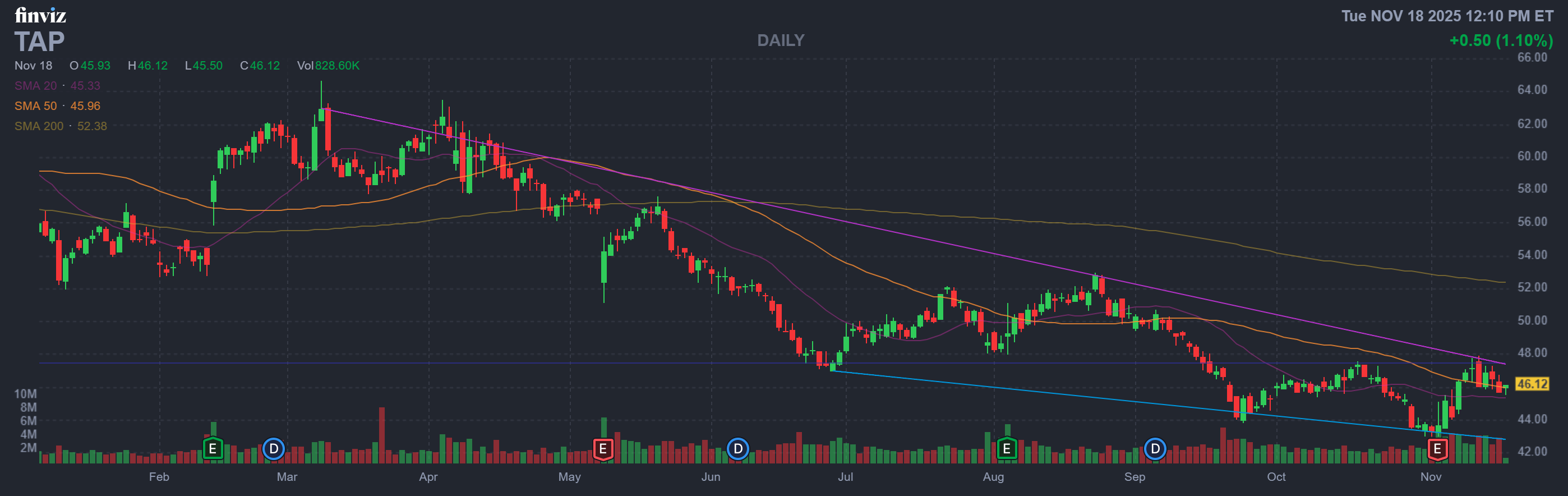Select the dividend marker in June
The width and height of the screenshot is (1568, 496).
(738, 449)
